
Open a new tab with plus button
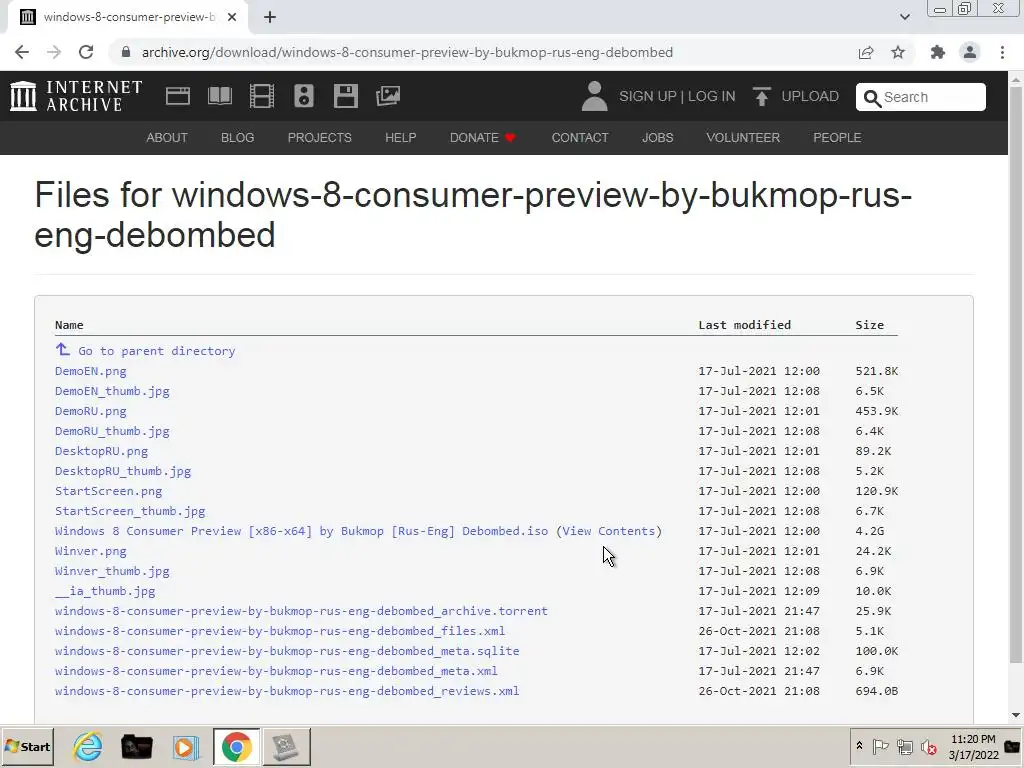click(270, 17)
